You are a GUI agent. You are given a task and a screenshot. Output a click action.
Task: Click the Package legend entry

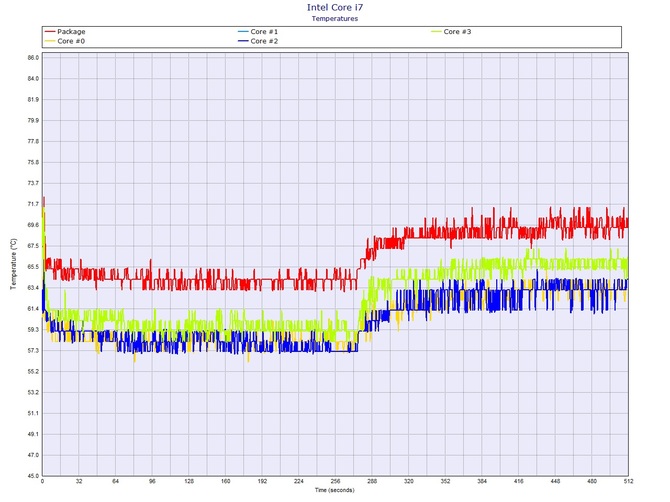click(65, 32)
